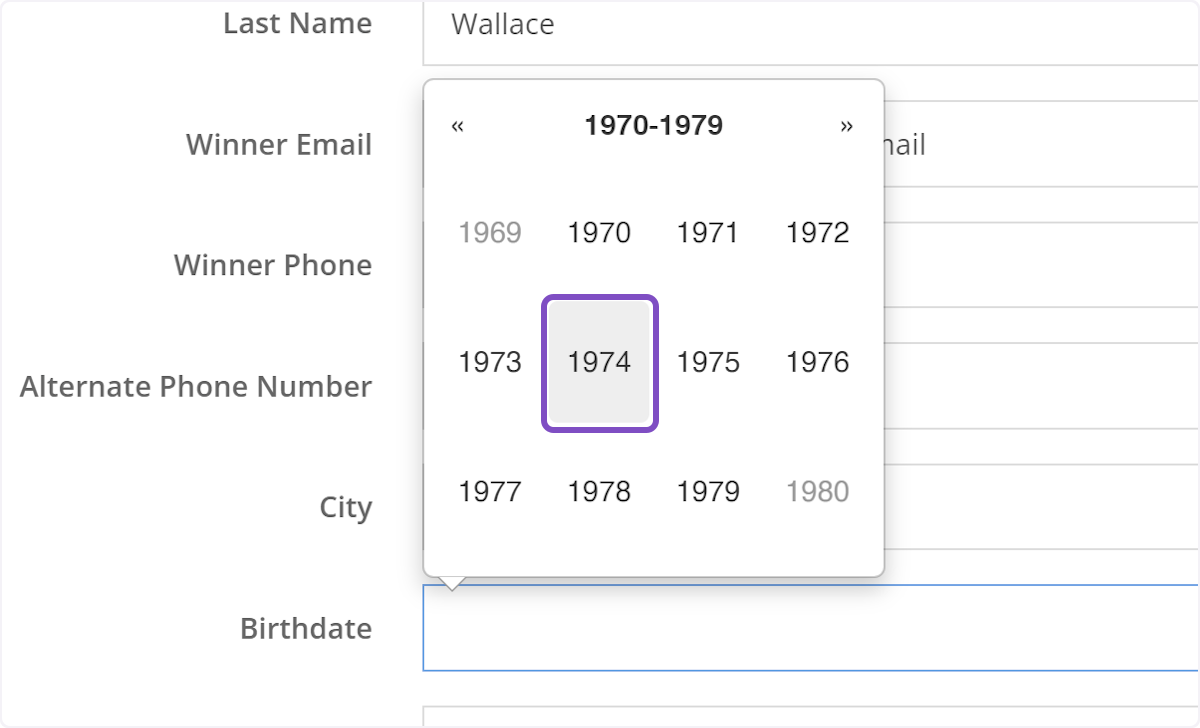The width and height of the screenshot is (1200, 728).
Task: Select year 1970 in the picker
Action: 599,232
